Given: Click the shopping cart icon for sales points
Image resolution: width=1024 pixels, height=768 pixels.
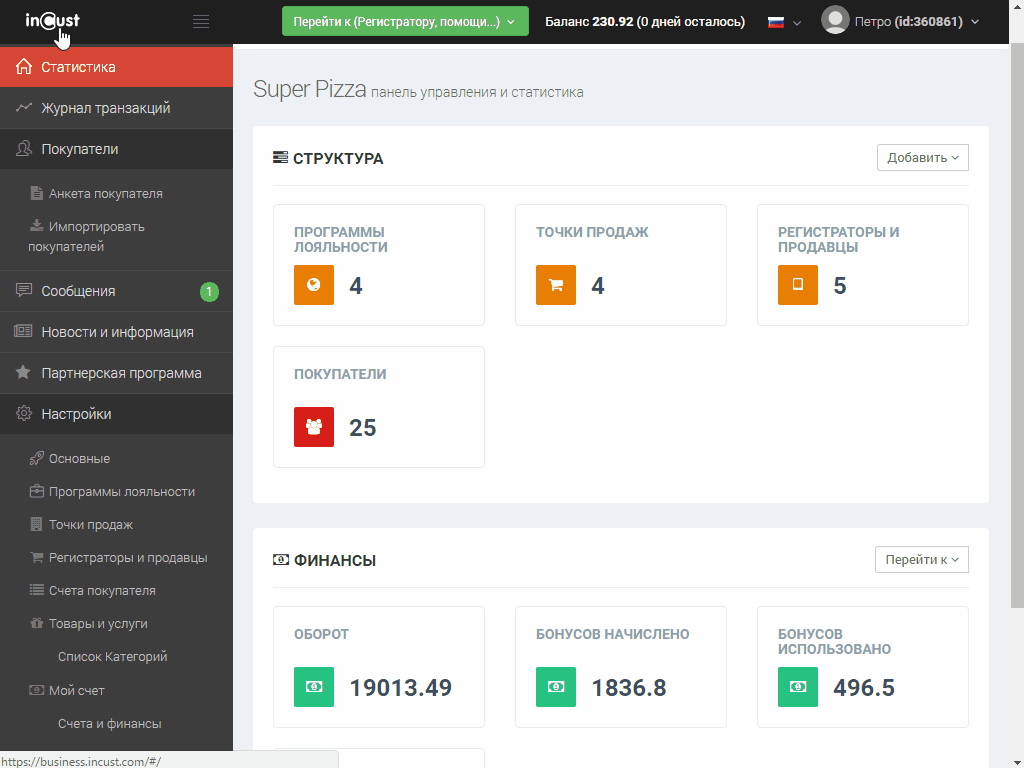Looking at the screenshot, I should pos(555,285).
